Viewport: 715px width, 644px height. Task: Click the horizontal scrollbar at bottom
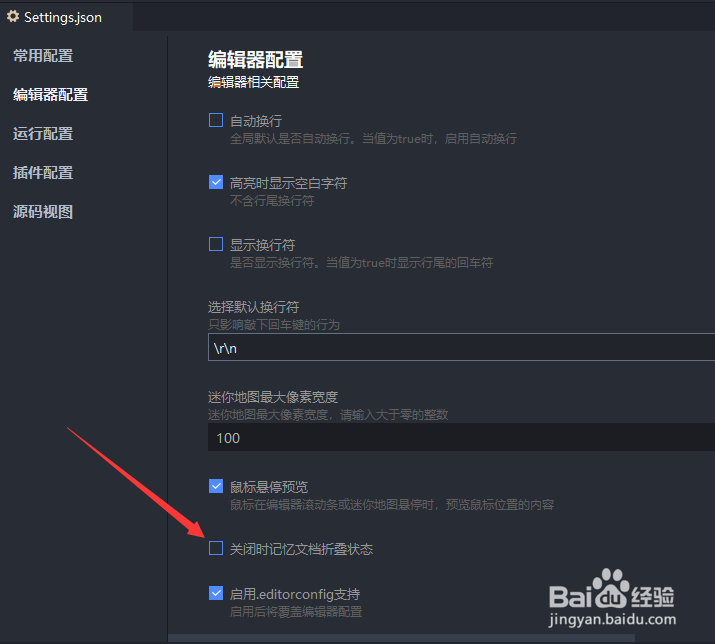(x=402, y=639)
